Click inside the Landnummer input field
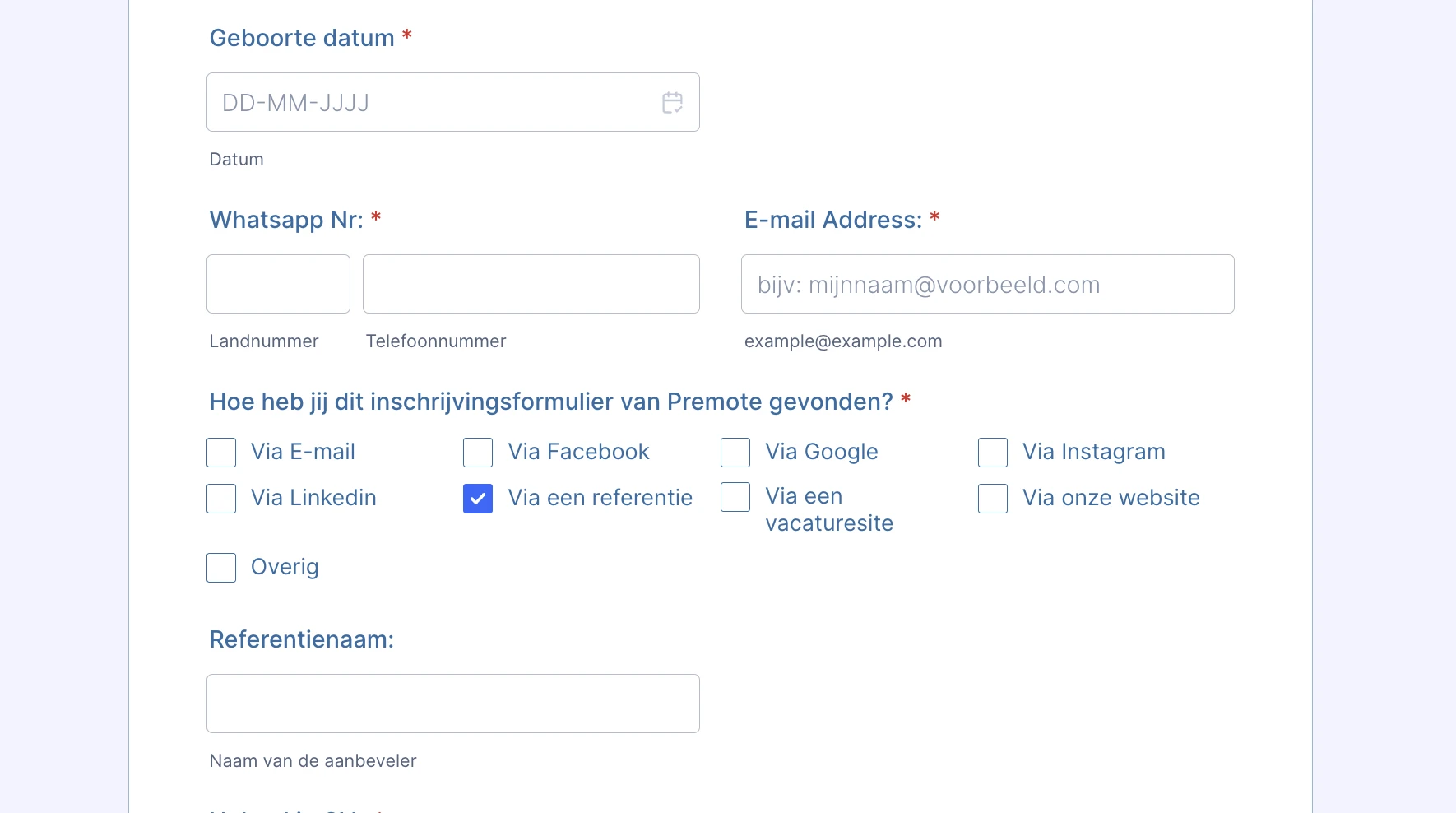The height and width of the screenshot is (813, 1456). [x=277, y=284]
